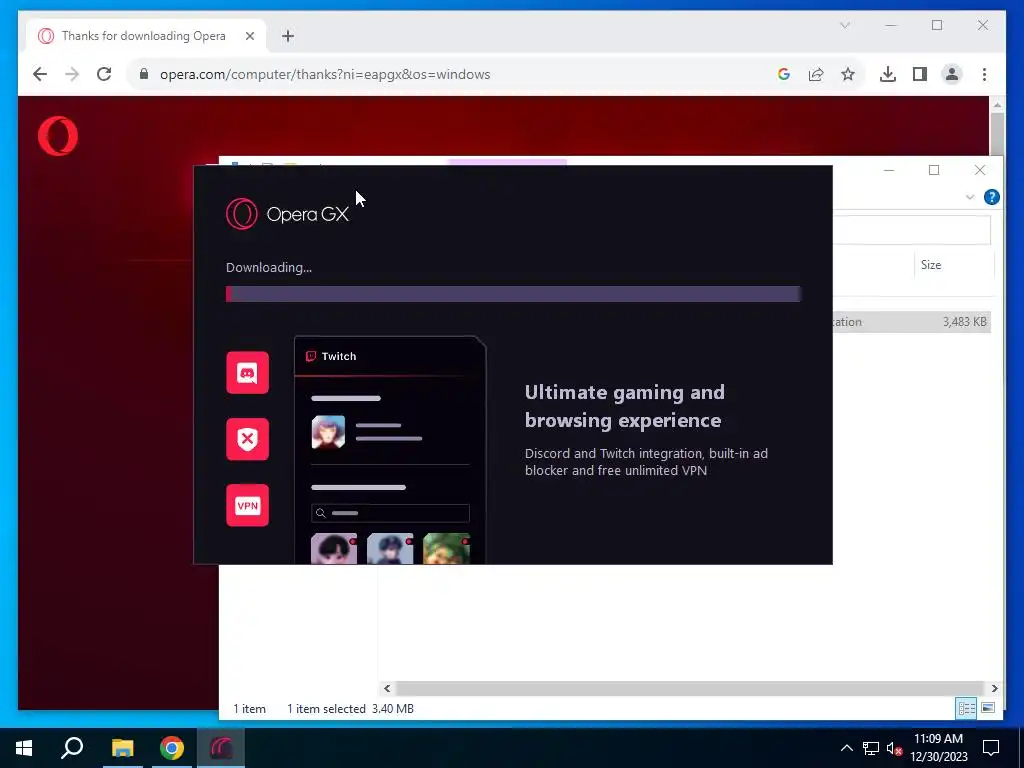Click the muted volume tray icon
Screen dimensions: 1024x768
(x=894, y=748)
